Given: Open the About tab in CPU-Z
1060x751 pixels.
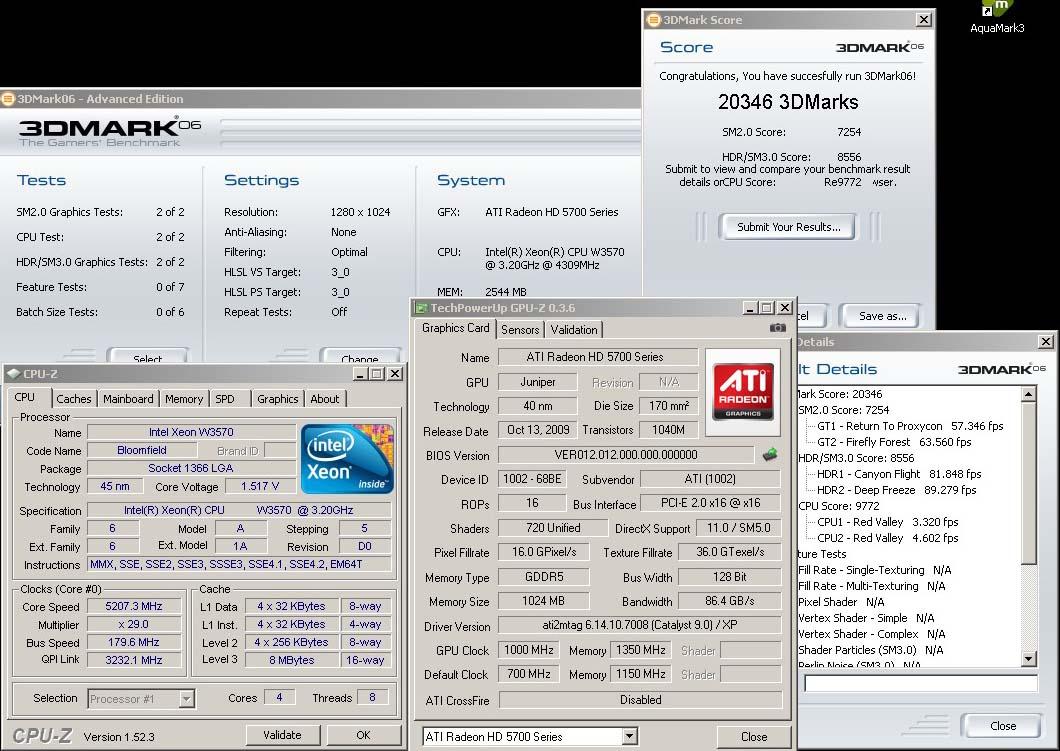Looking at the screenshot, I should click(x=324, y=399).
